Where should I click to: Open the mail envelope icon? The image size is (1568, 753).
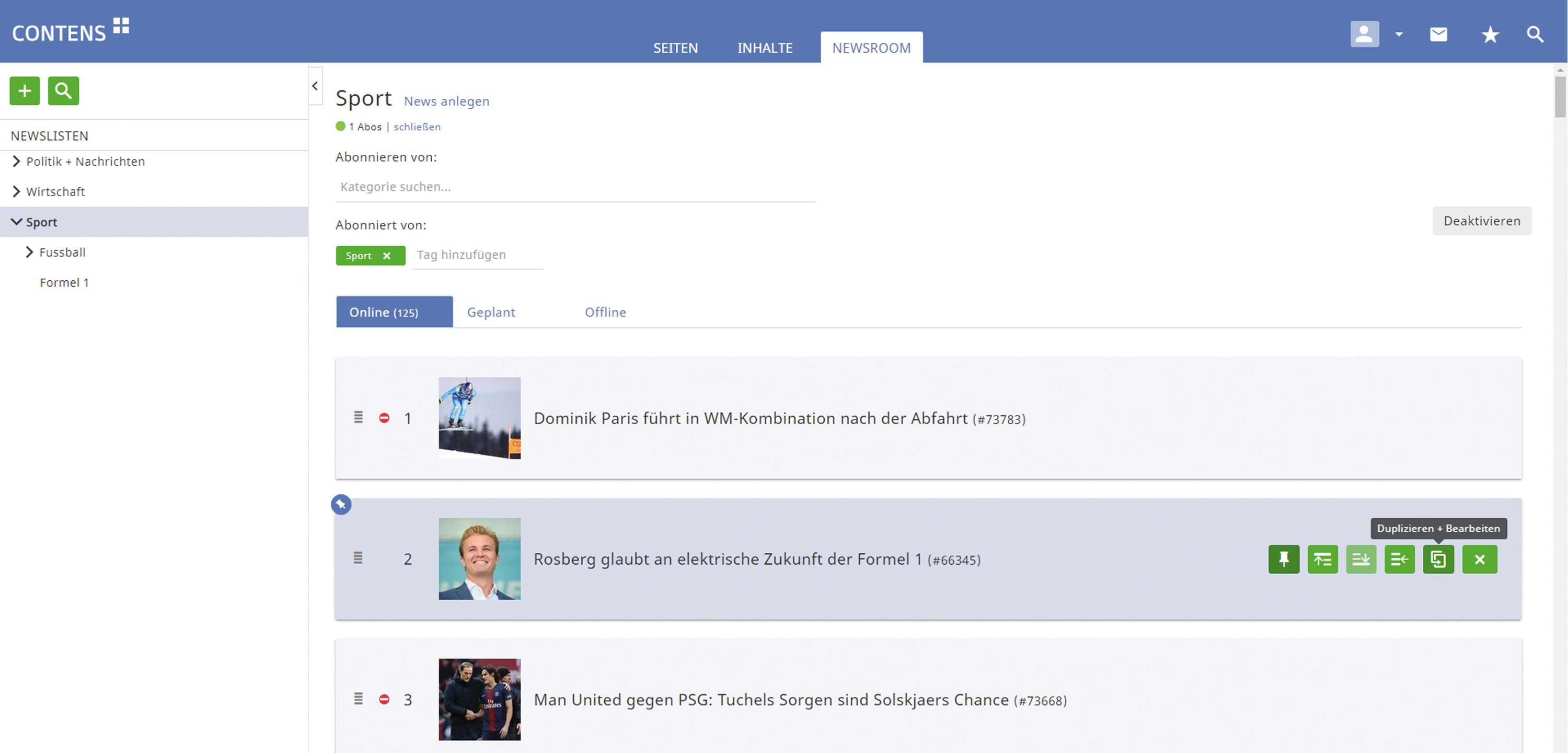(1438, 34)
